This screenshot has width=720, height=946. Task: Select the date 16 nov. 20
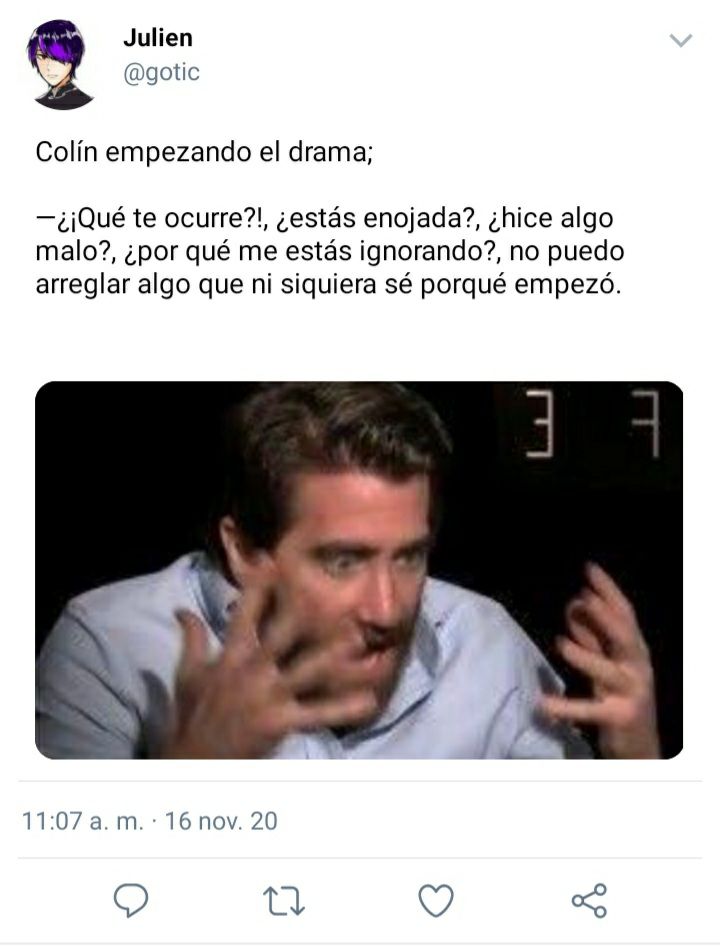(x=221, y=821)
